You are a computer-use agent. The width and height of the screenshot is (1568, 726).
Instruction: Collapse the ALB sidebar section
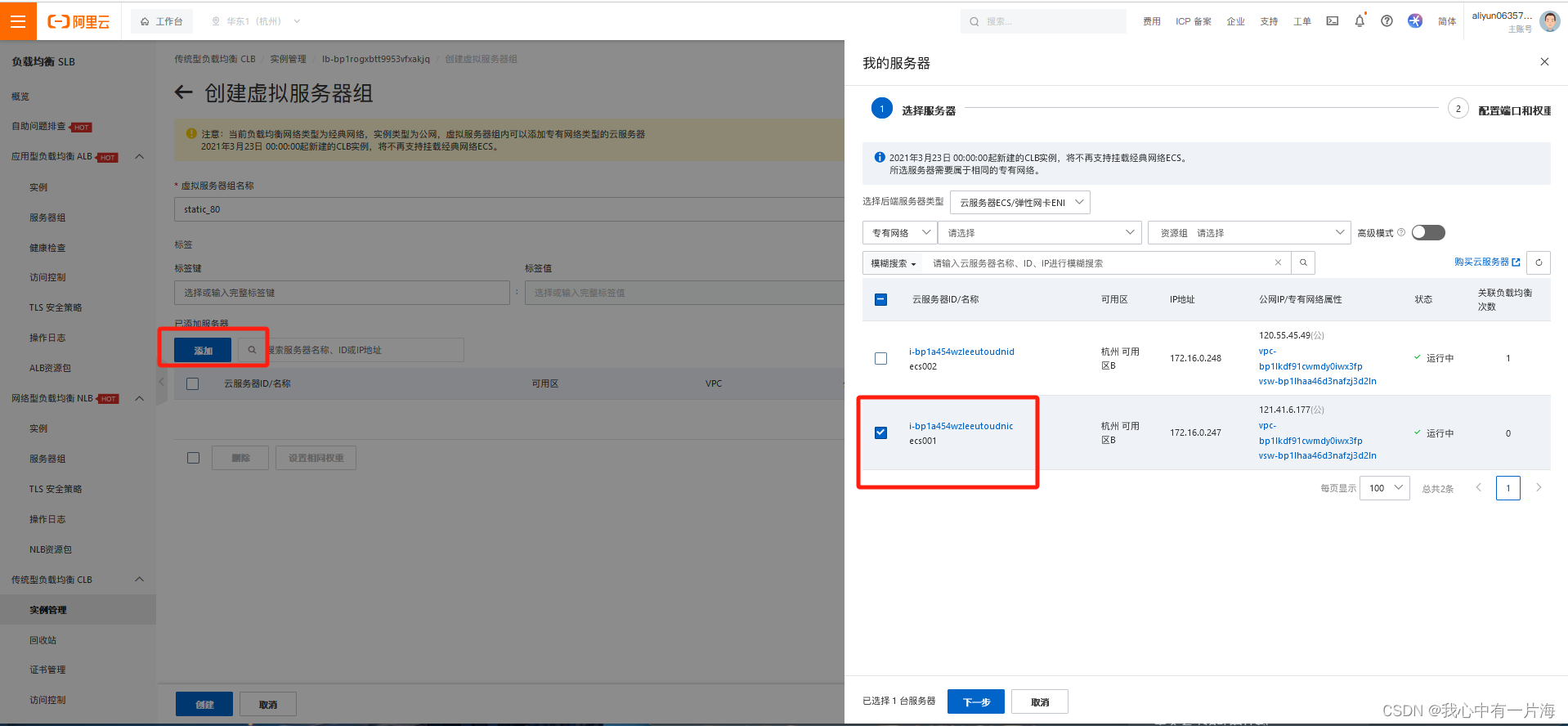139,156
